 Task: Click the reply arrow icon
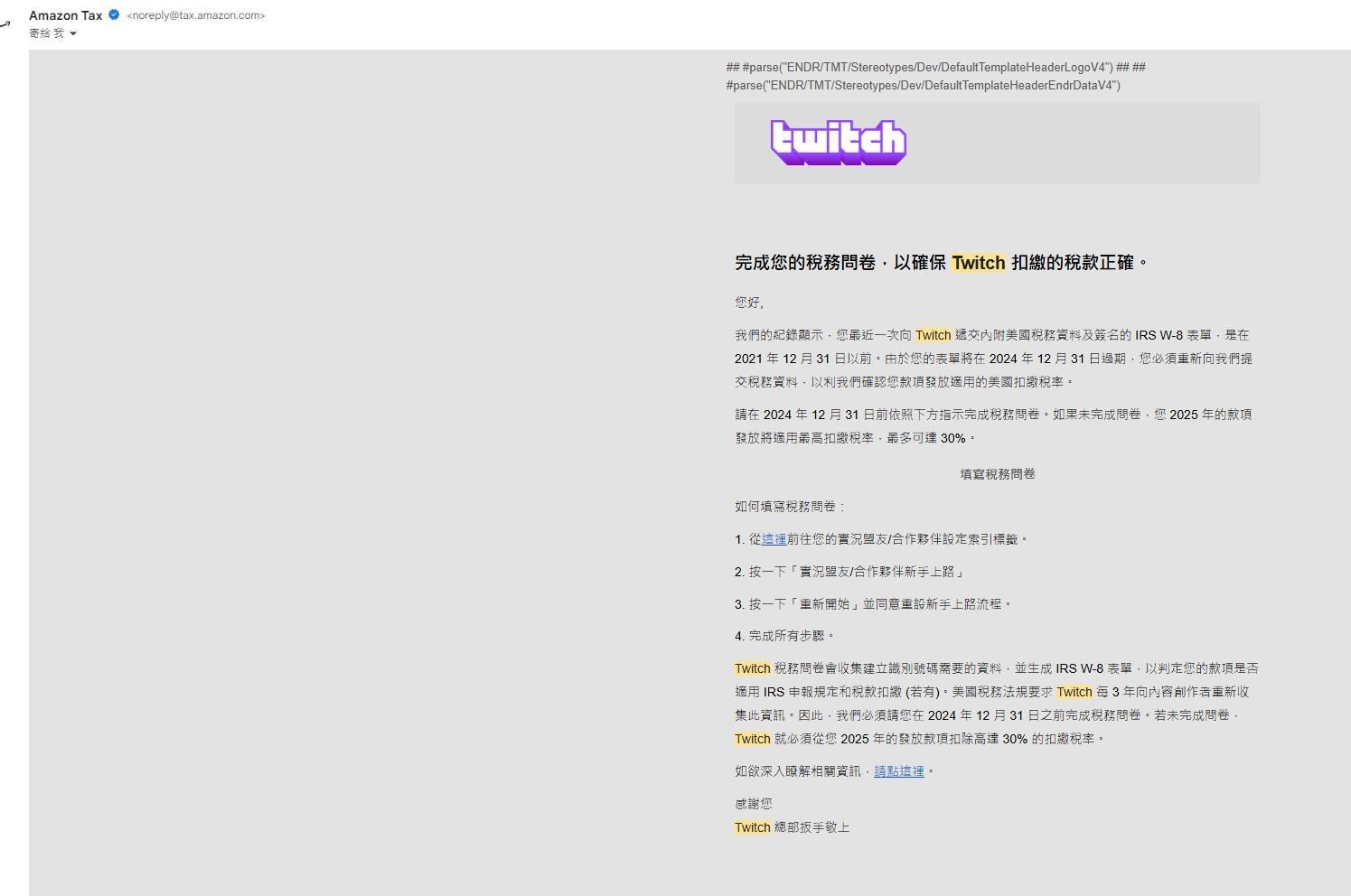click(x=6, y=24)
